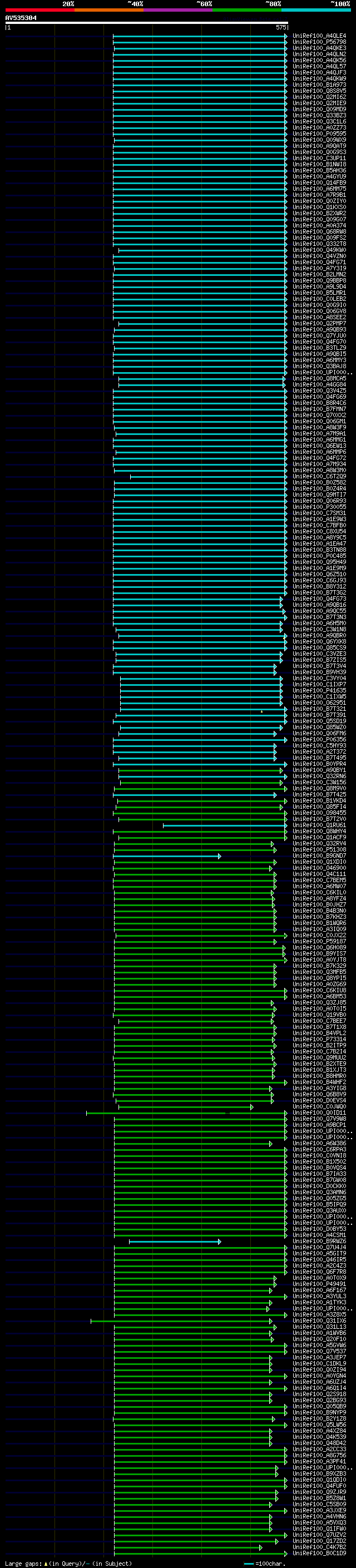Click the short cyan alignment bar for B9GND7
356x1568 pixels.
pyautogui.click(x=167, y=857)
